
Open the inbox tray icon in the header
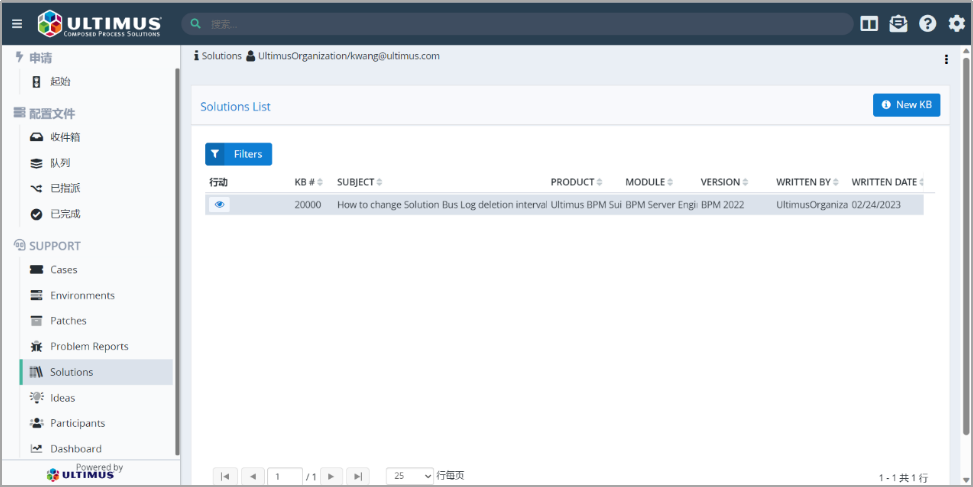898,24
